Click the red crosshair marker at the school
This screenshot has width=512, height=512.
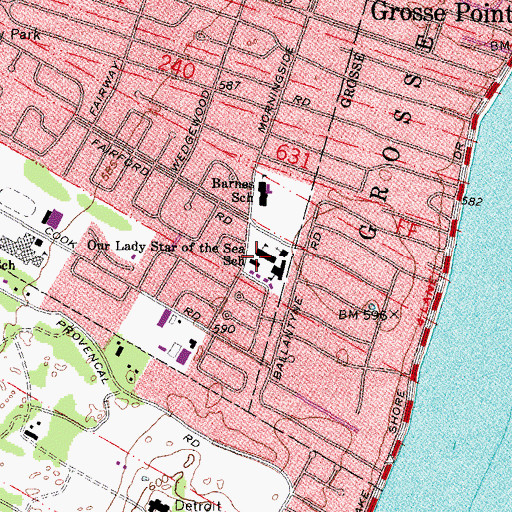point(256,256)
